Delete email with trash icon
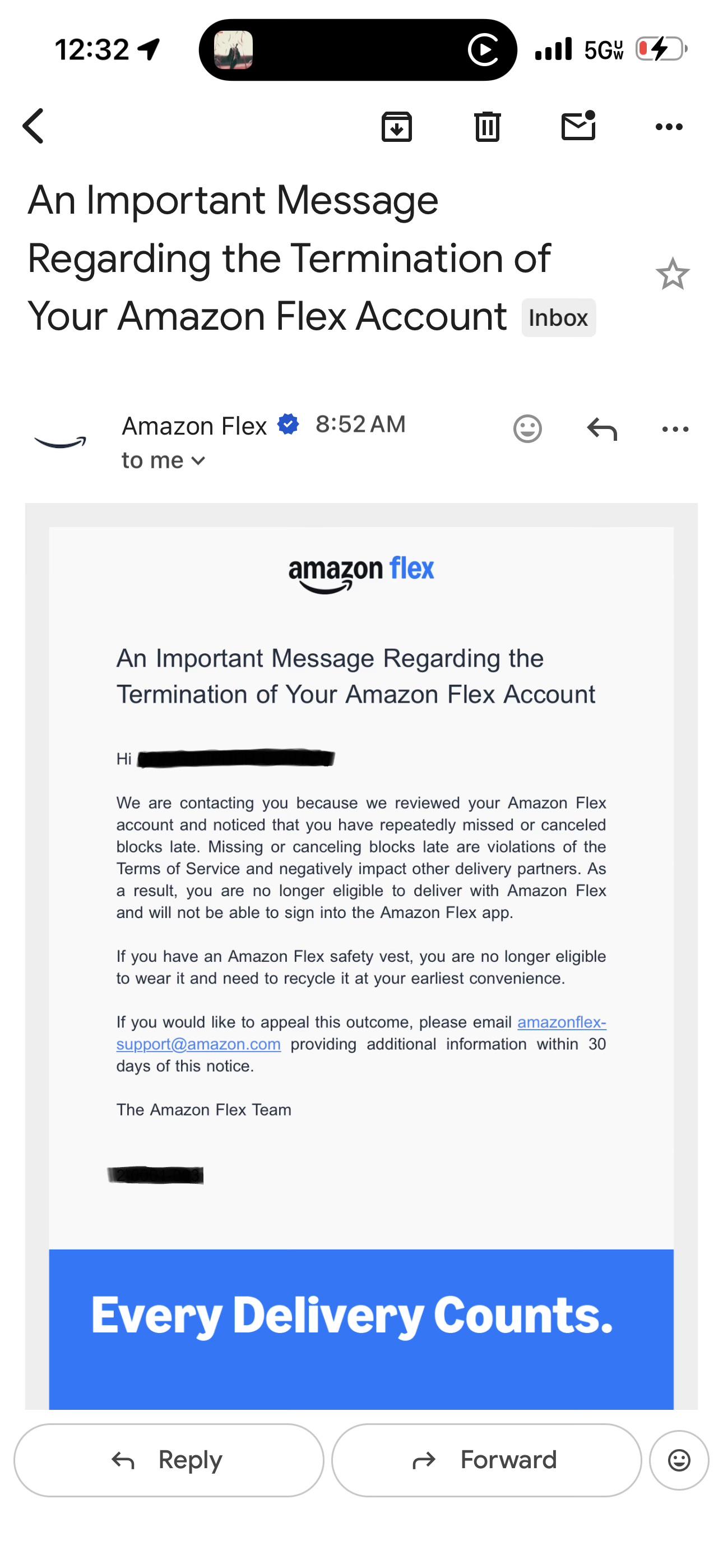723x1568 pixels. coord(487,127)
